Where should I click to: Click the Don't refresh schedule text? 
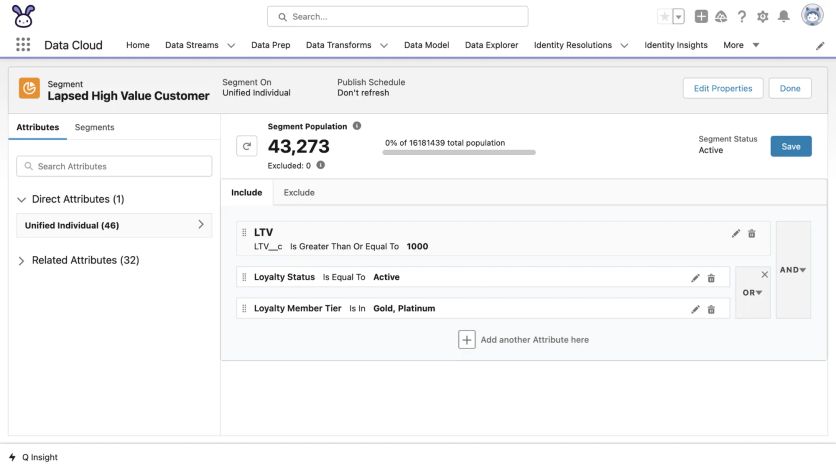[363, 93]
